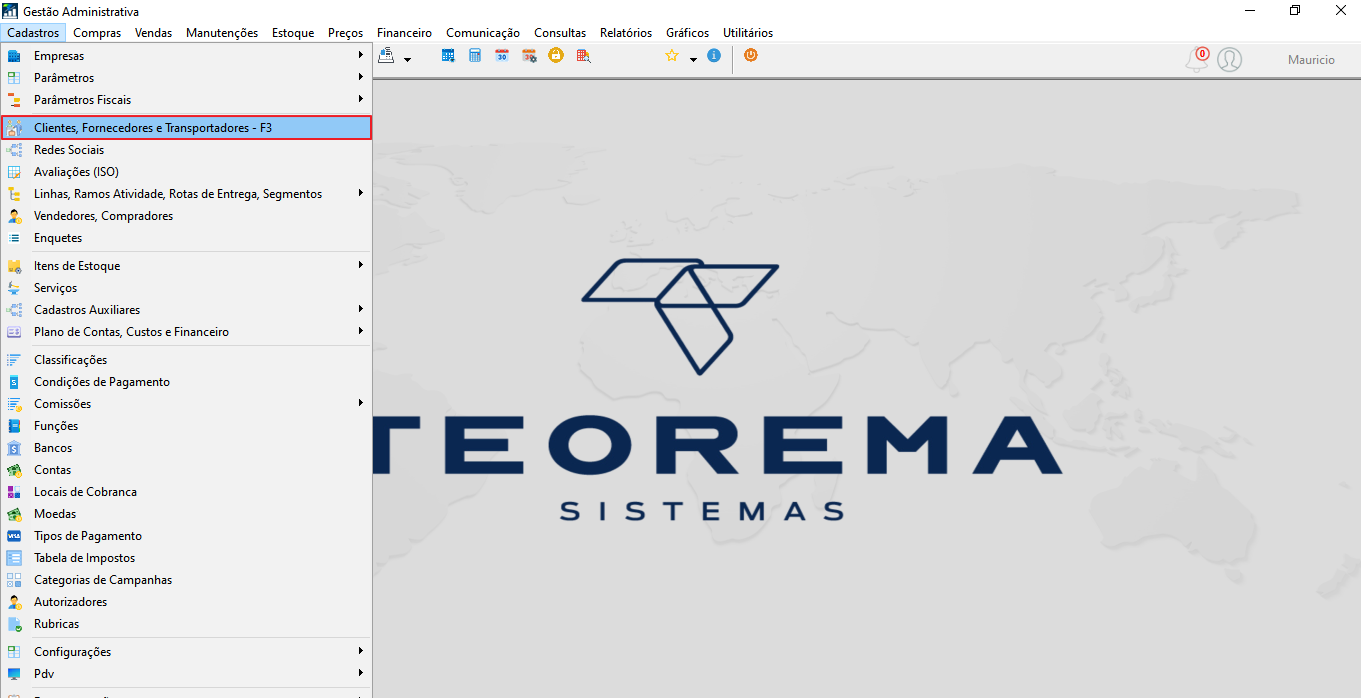Click the Avaliações (ISO) entry icon
Image resolution: width=1361 pixels, height=698 pixels.
coord(14,172)
